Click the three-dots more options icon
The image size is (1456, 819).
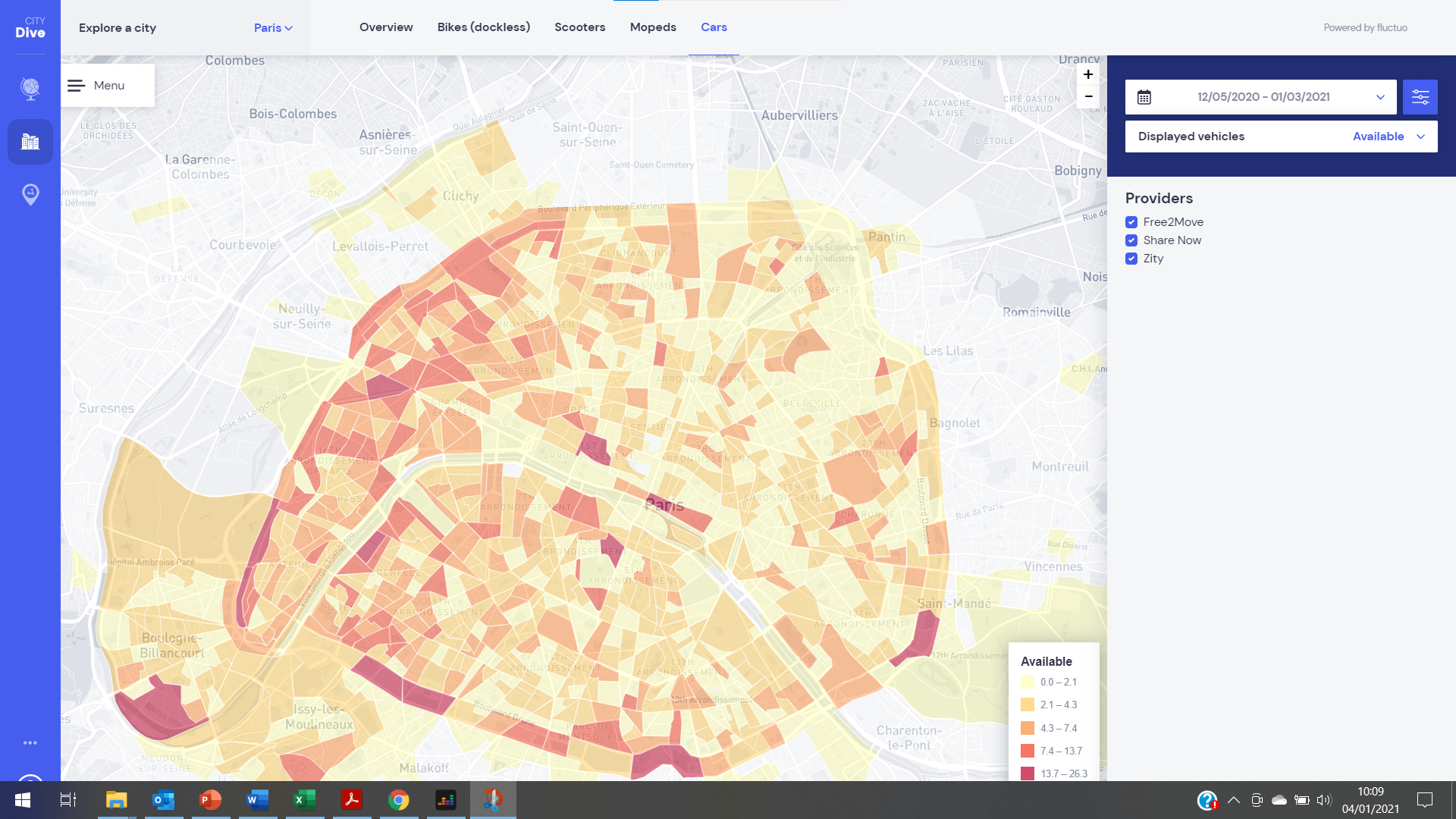pos(30,743)
